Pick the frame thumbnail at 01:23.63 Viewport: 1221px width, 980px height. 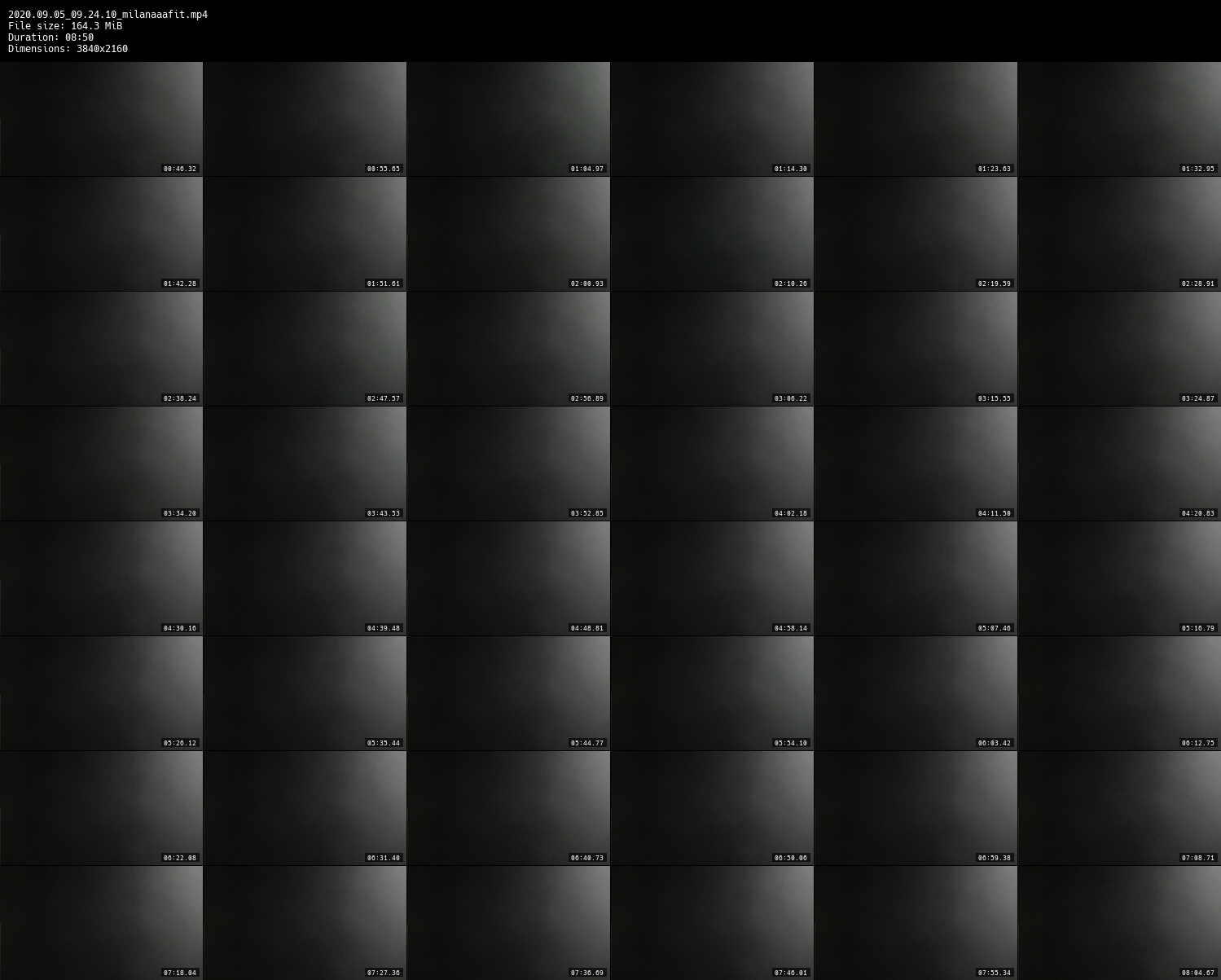[x=916, y=119]
